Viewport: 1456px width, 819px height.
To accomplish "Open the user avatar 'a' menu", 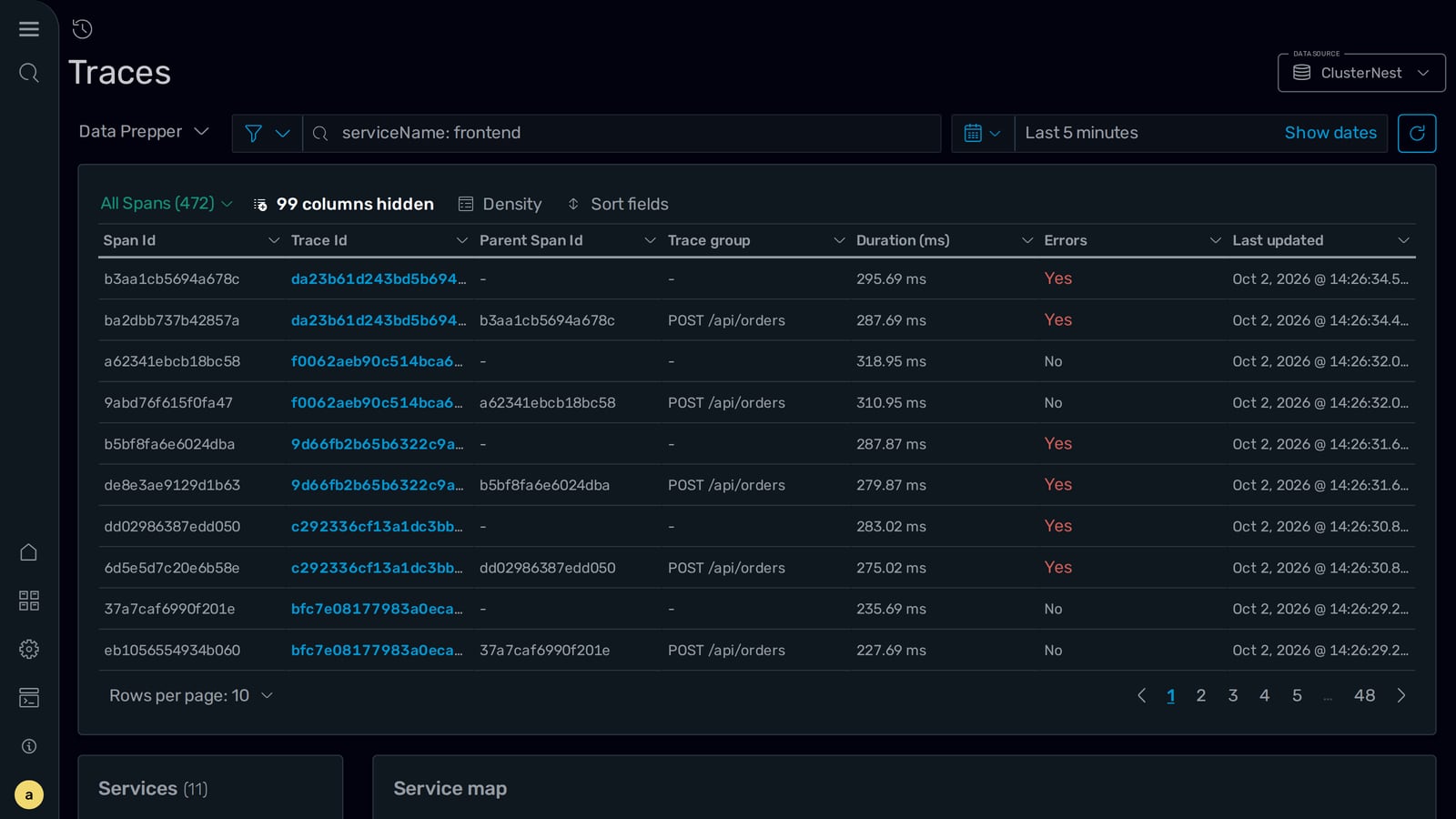I will point(29,794).
